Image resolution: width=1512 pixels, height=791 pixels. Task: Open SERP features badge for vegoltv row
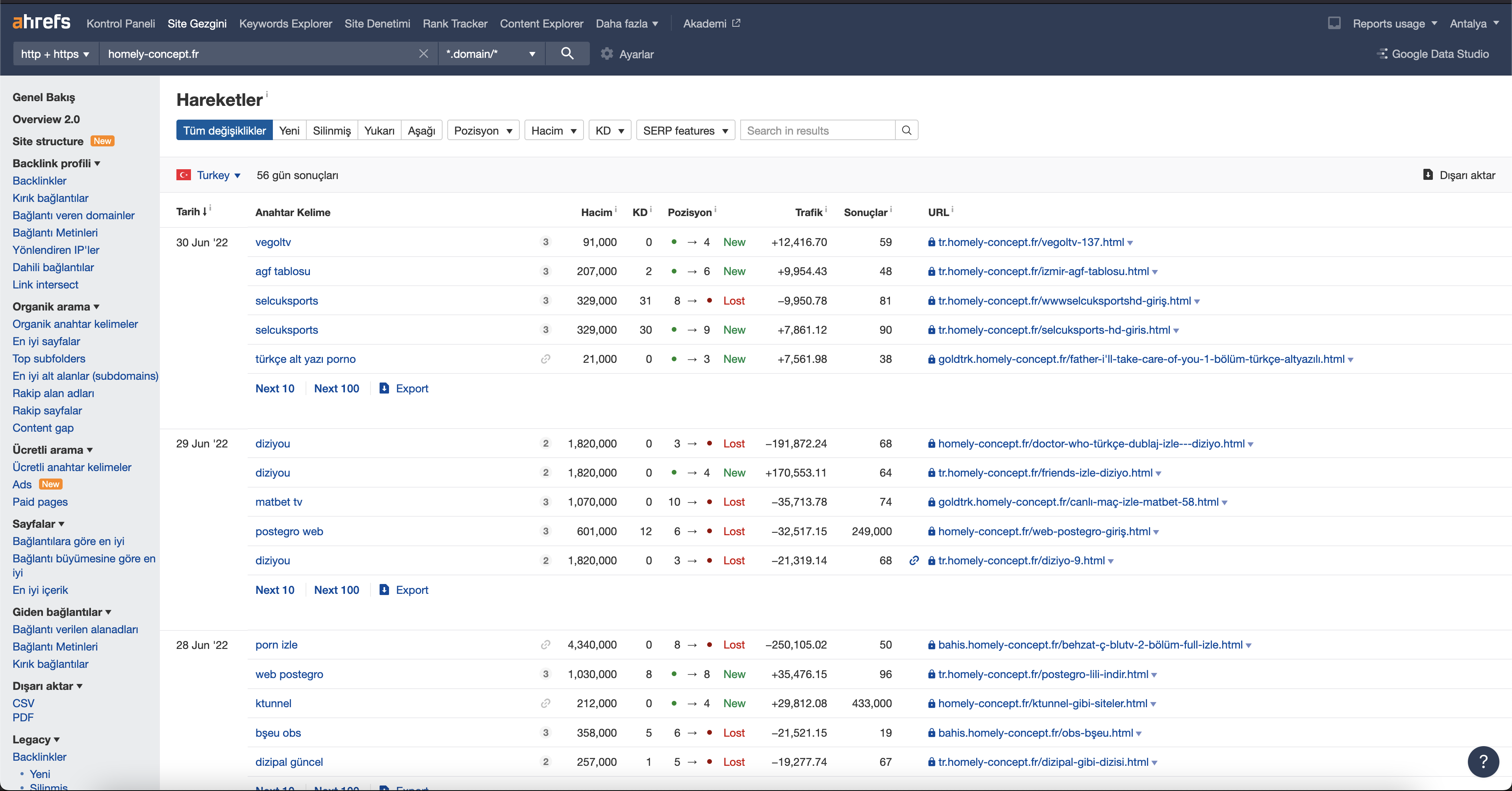point(546,242)
